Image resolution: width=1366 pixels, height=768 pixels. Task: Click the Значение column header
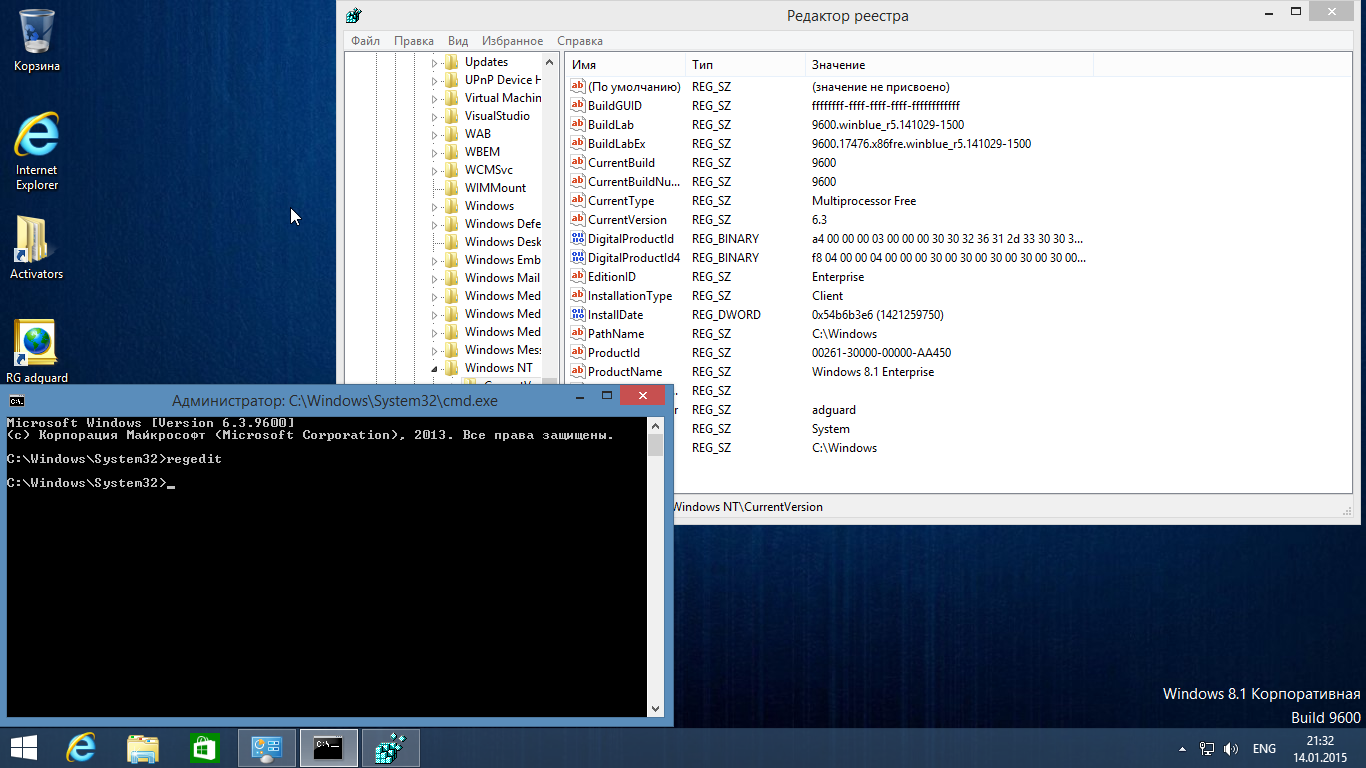click(949, 65)
